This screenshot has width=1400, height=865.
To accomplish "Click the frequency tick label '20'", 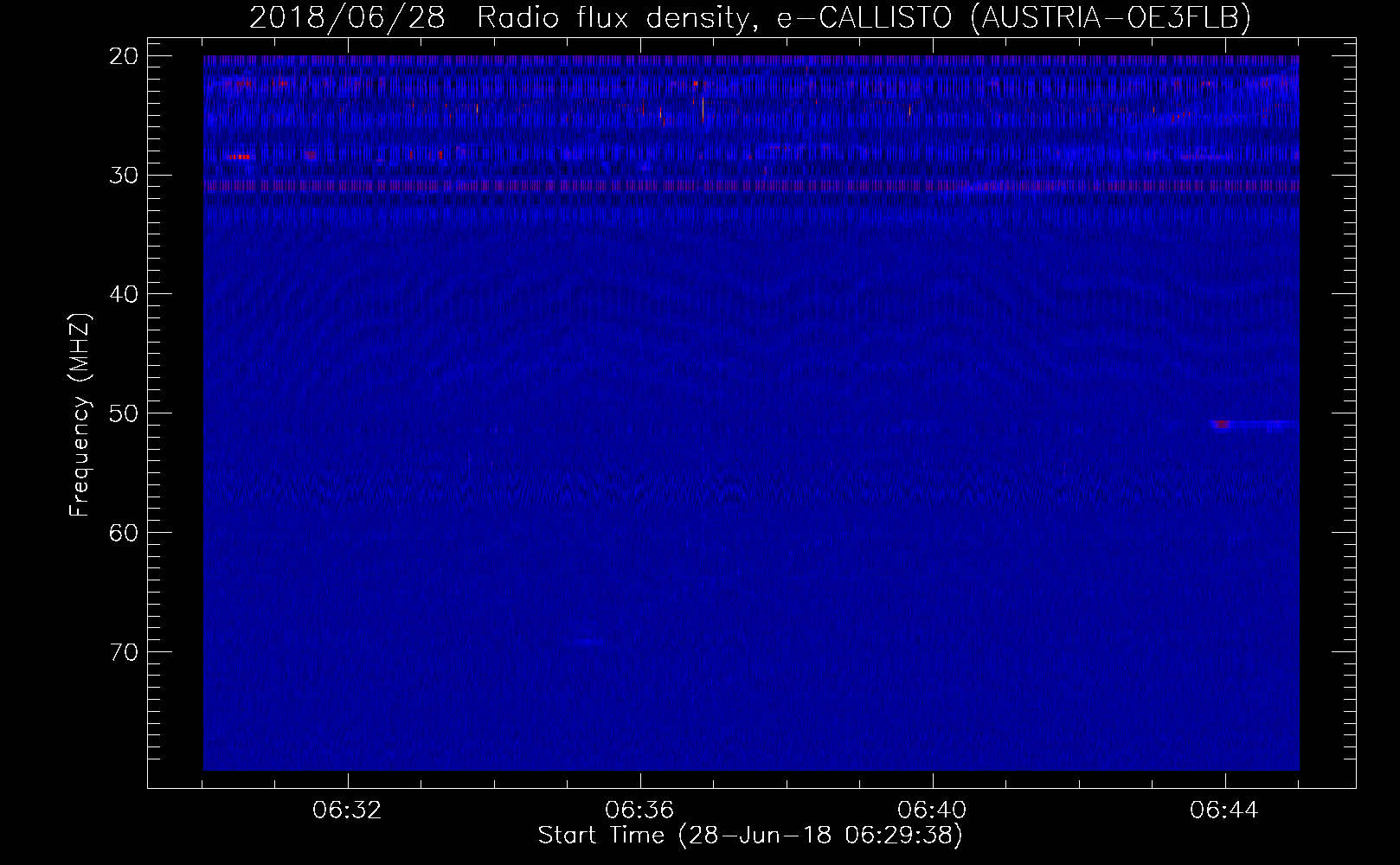I will 125,56.
